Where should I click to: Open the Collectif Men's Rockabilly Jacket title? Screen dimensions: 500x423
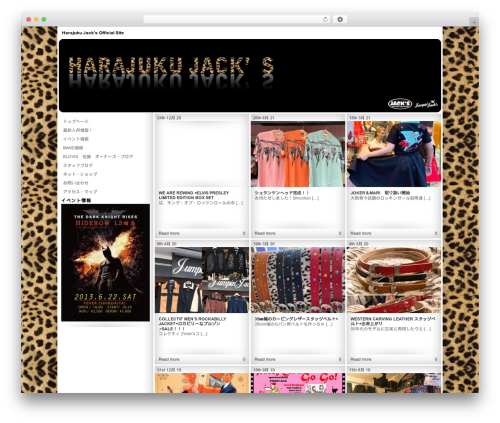pyautogui.click(x=192, y=324)
